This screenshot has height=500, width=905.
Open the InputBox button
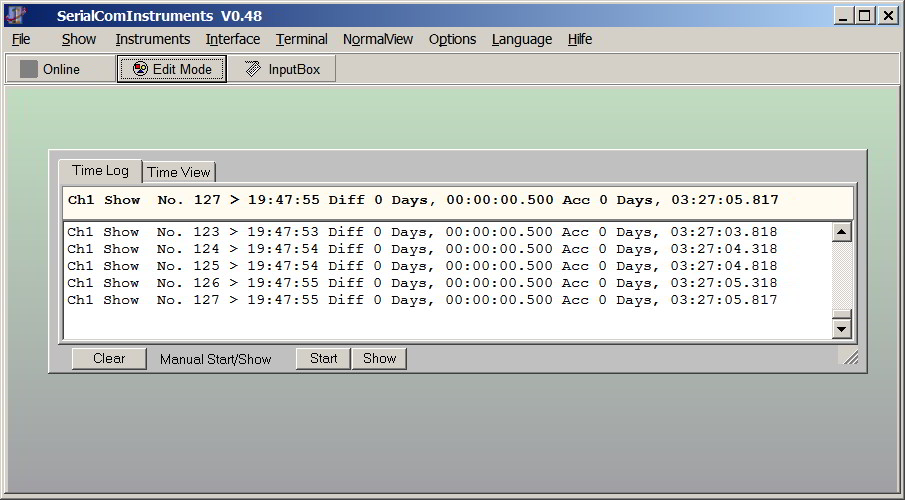click(282, 69)
